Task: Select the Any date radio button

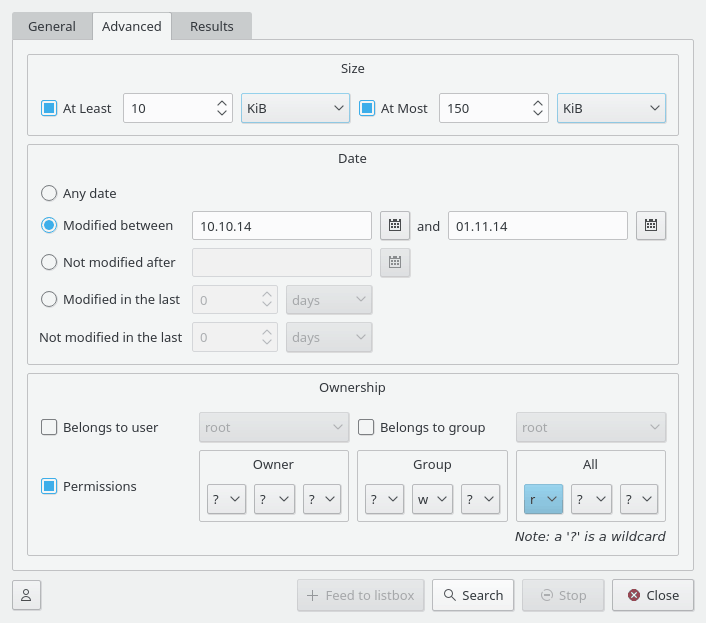Action: [x=49, y=193]
